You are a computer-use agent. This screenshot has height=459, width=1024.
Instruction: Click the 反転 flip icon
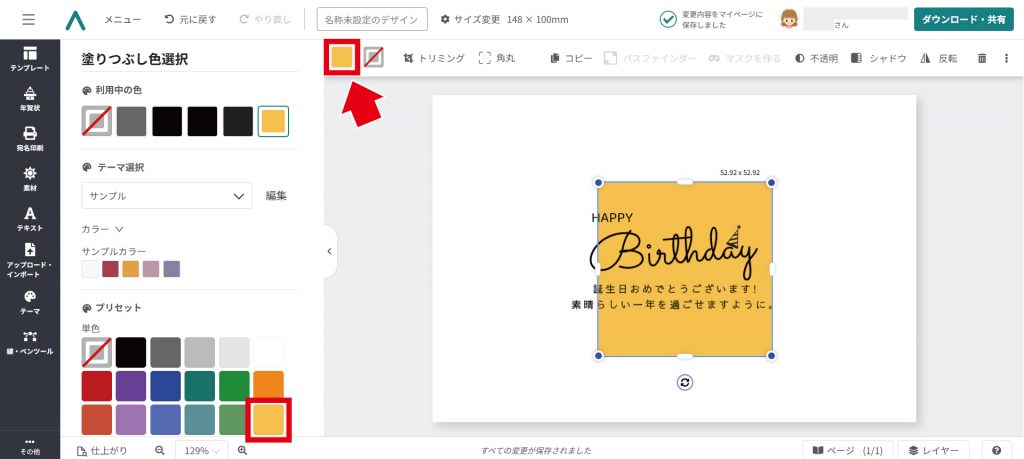pos(938,58)
